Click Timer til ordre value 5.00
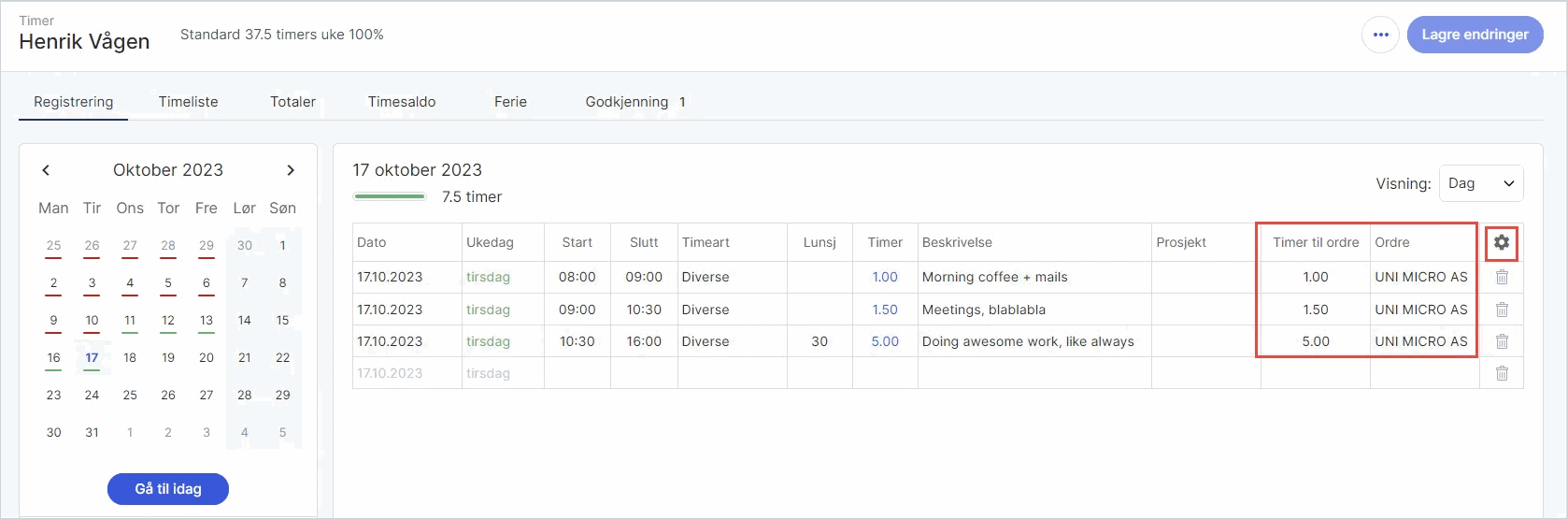The width and height of the screenshot is (1568, 519). (x=1316, y=341)
